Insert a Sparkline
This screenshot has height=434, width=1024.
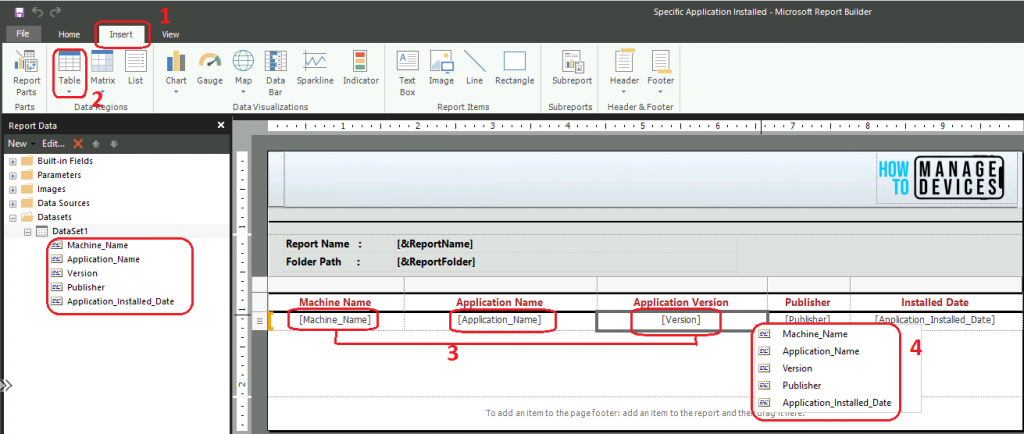(x=315, y=68)
